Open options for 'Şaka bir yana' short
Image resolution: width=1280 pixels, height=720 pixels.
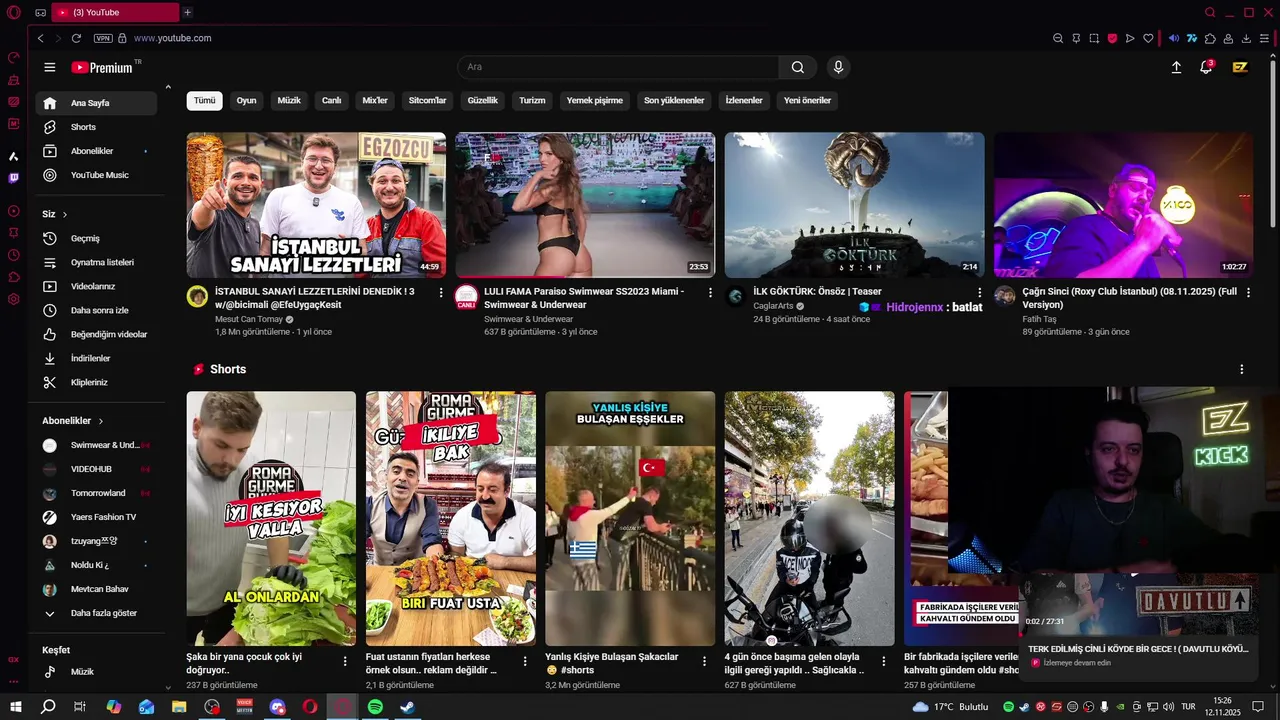345,661
